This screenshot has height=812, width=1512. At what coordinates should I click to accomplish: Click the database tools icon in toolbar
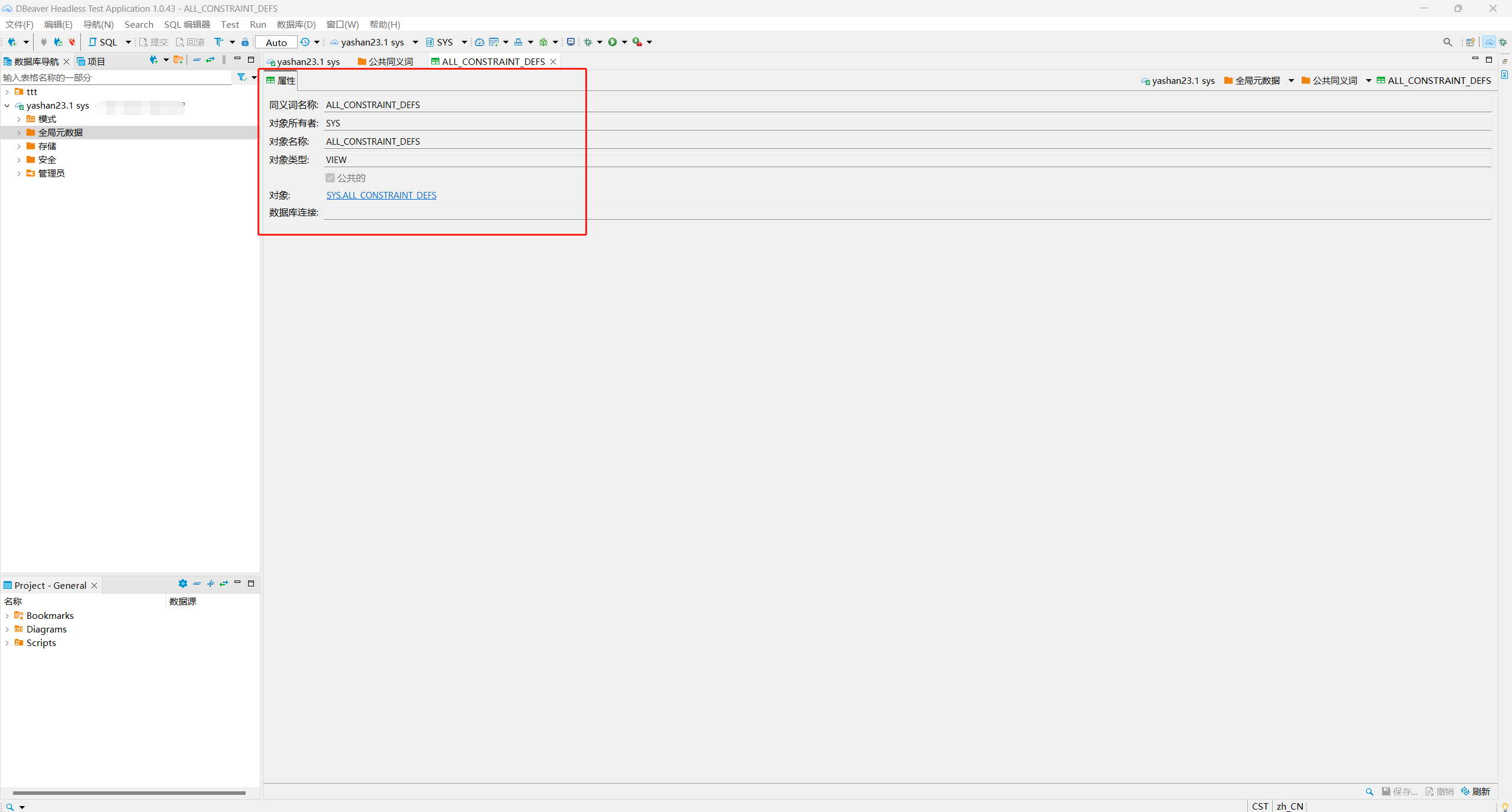pos(518,42)
